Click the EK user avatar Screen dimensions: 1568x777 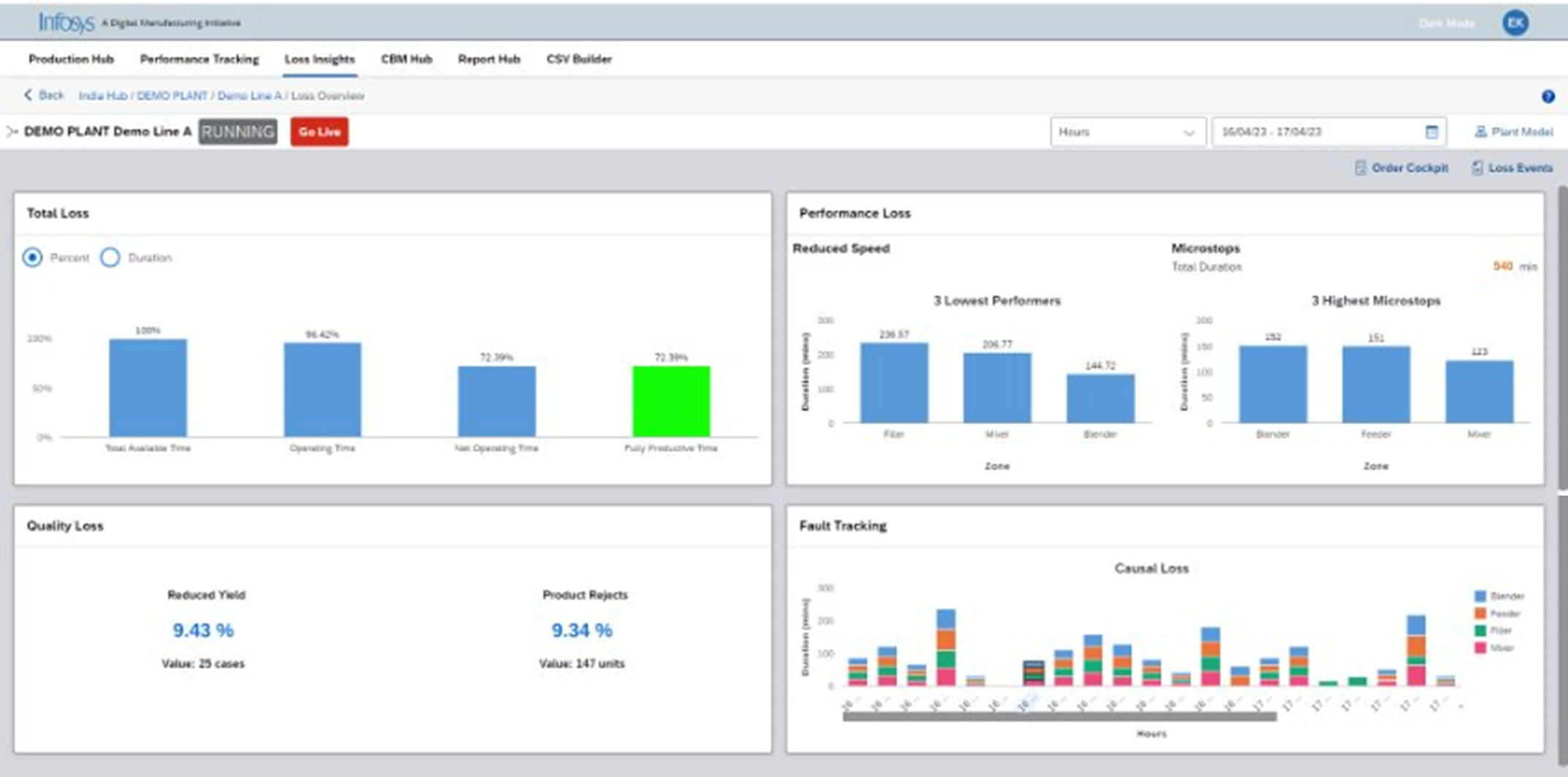1515,23
